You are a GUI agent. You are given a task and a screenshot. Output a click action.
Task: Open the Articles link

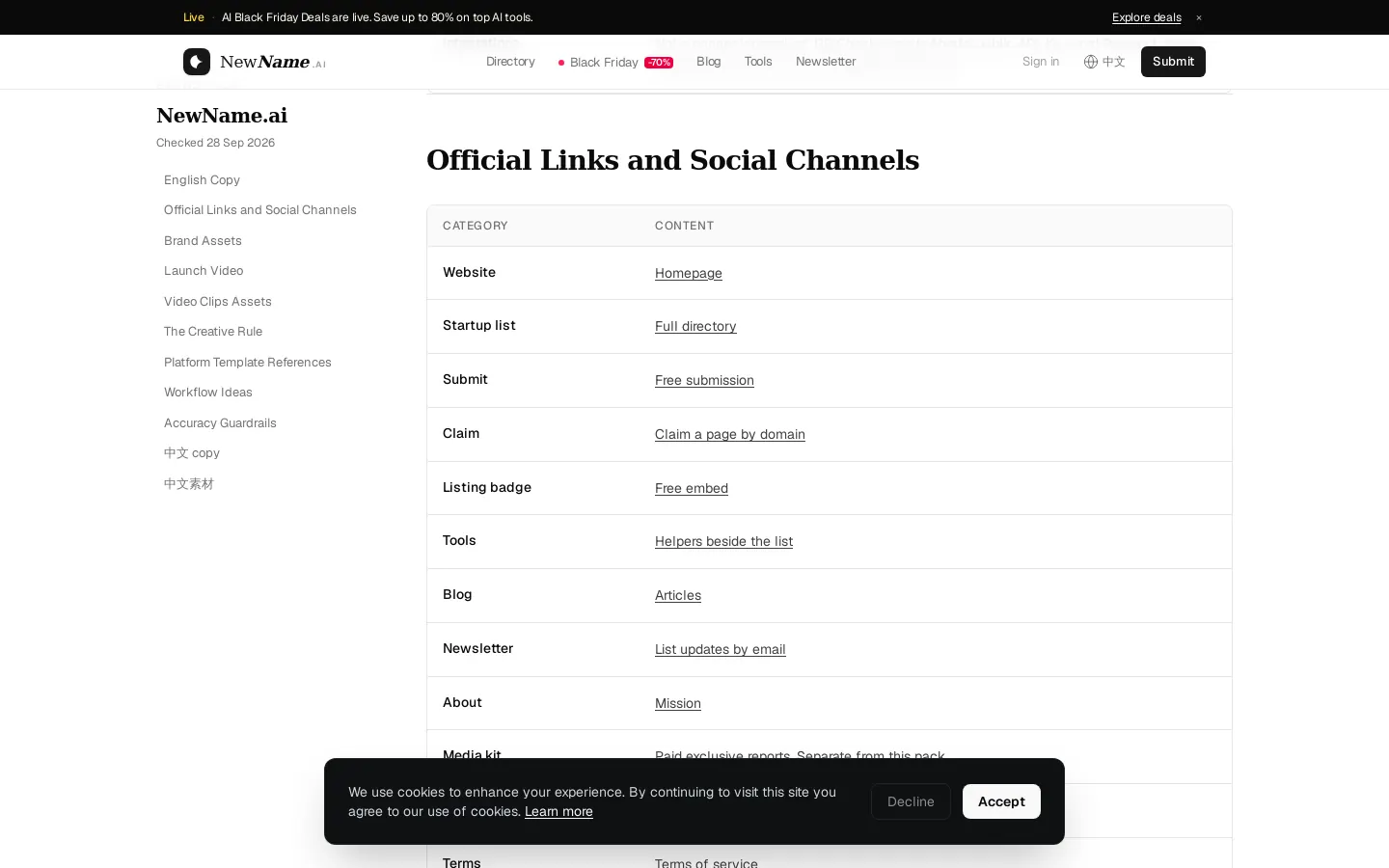click(x=678, y=596)
